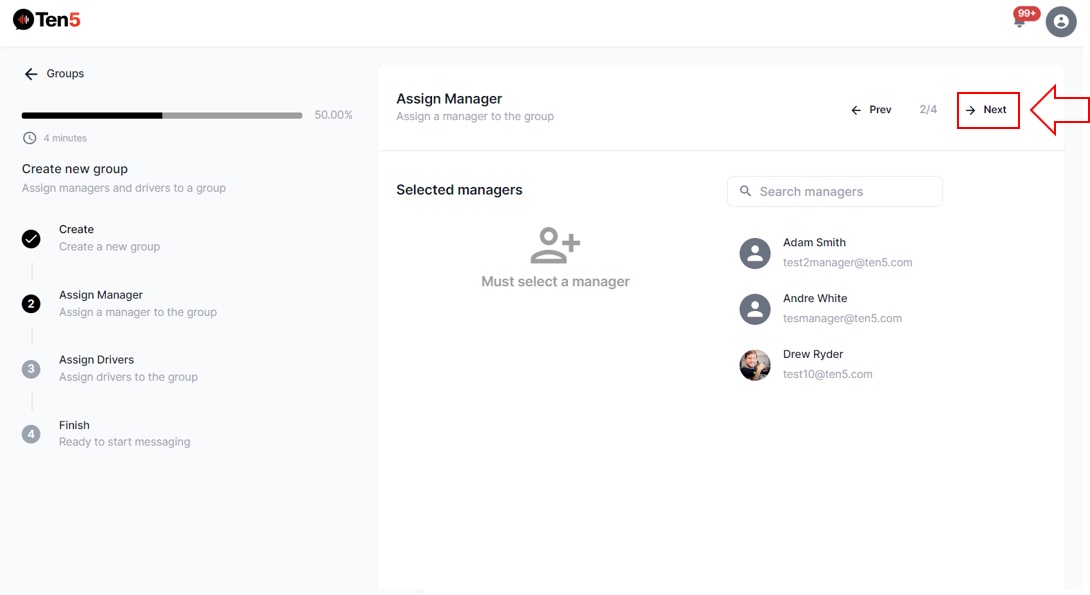
Task: Click Adam Smith's avatar icon
Action: tap(755, 253)
